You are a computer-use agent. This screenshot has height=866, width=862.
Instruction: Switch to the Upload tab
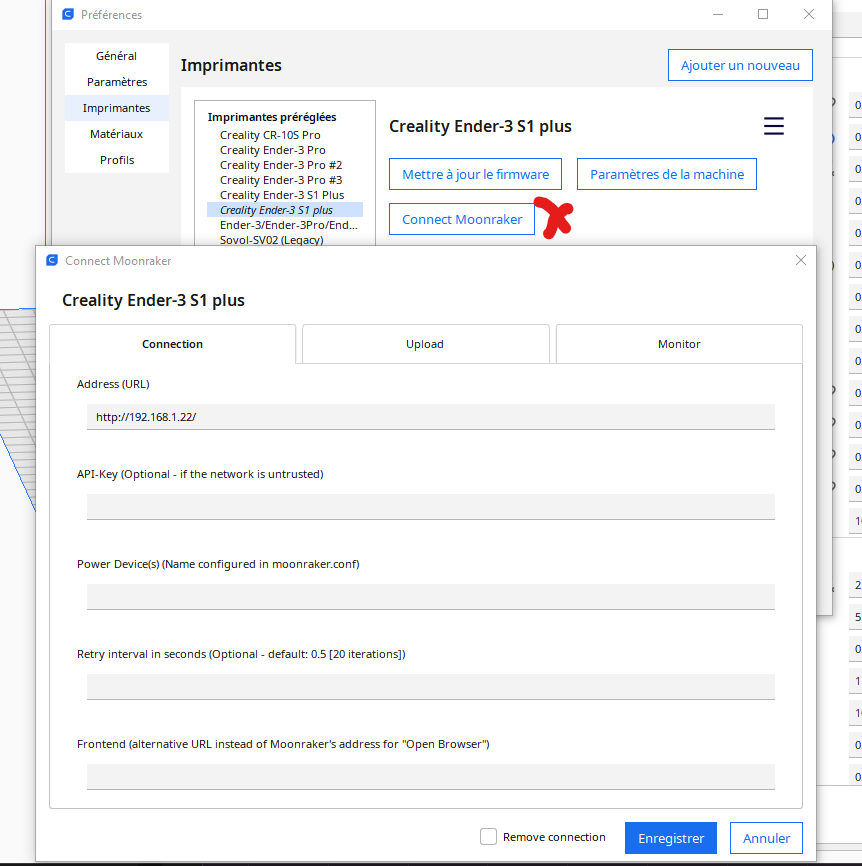point(425,344)
